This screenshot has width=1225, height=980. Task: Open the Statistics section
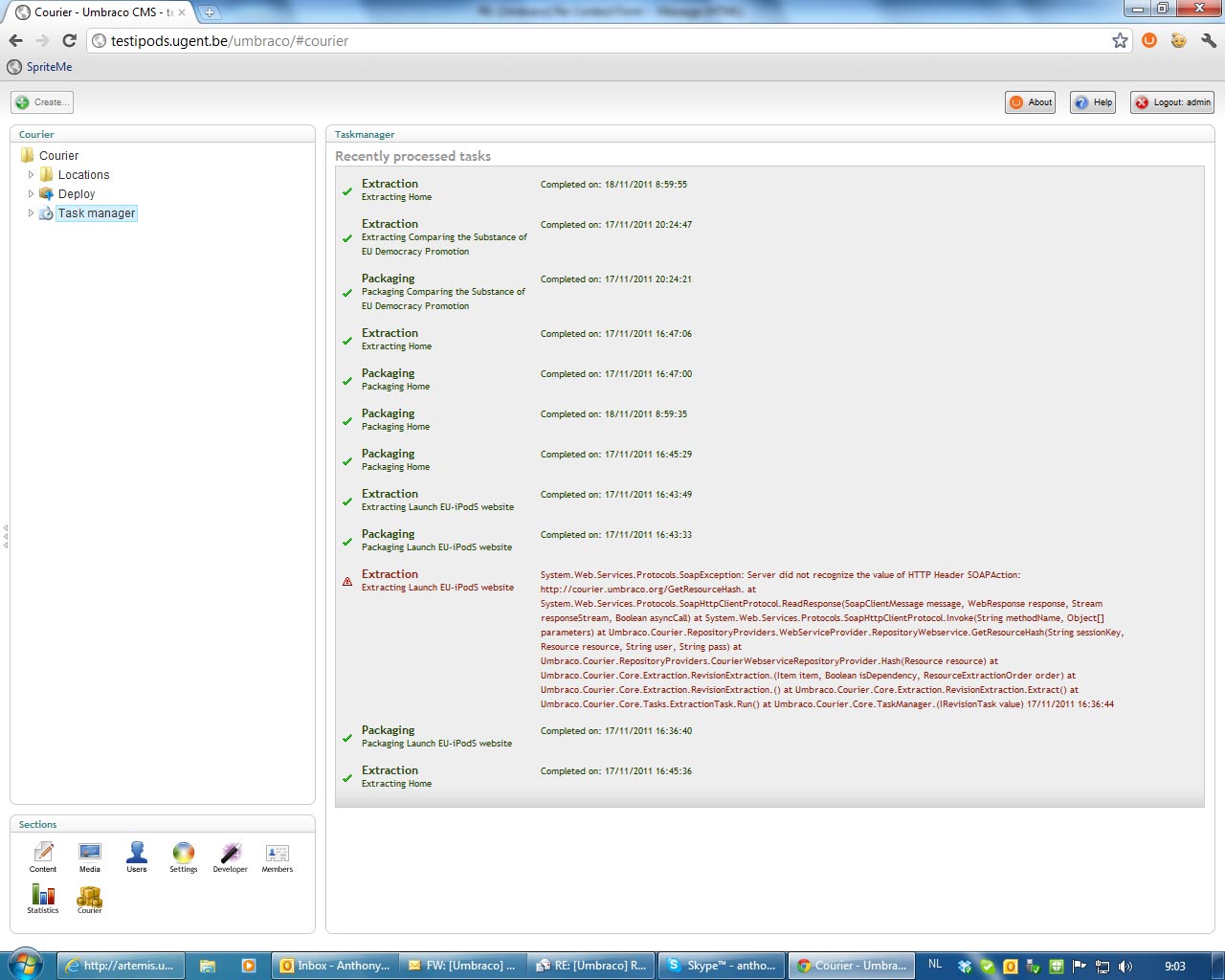(43, 899)
